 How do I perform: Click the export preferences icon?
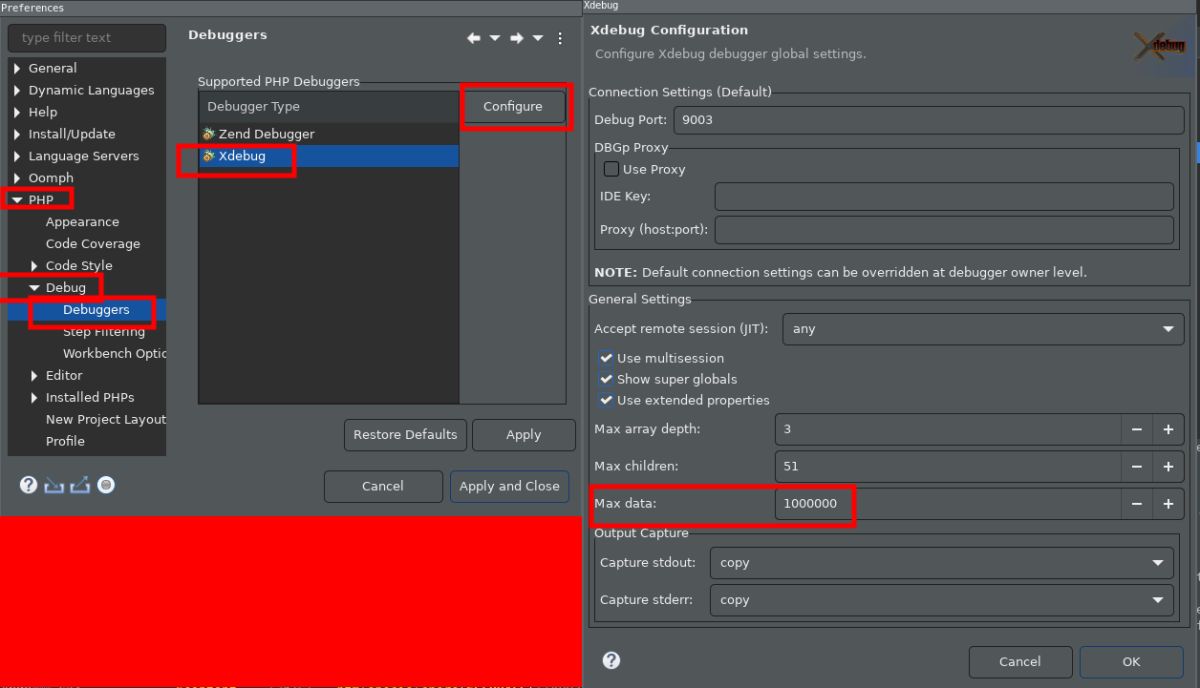pyautogui.click(x=80, y=485)
